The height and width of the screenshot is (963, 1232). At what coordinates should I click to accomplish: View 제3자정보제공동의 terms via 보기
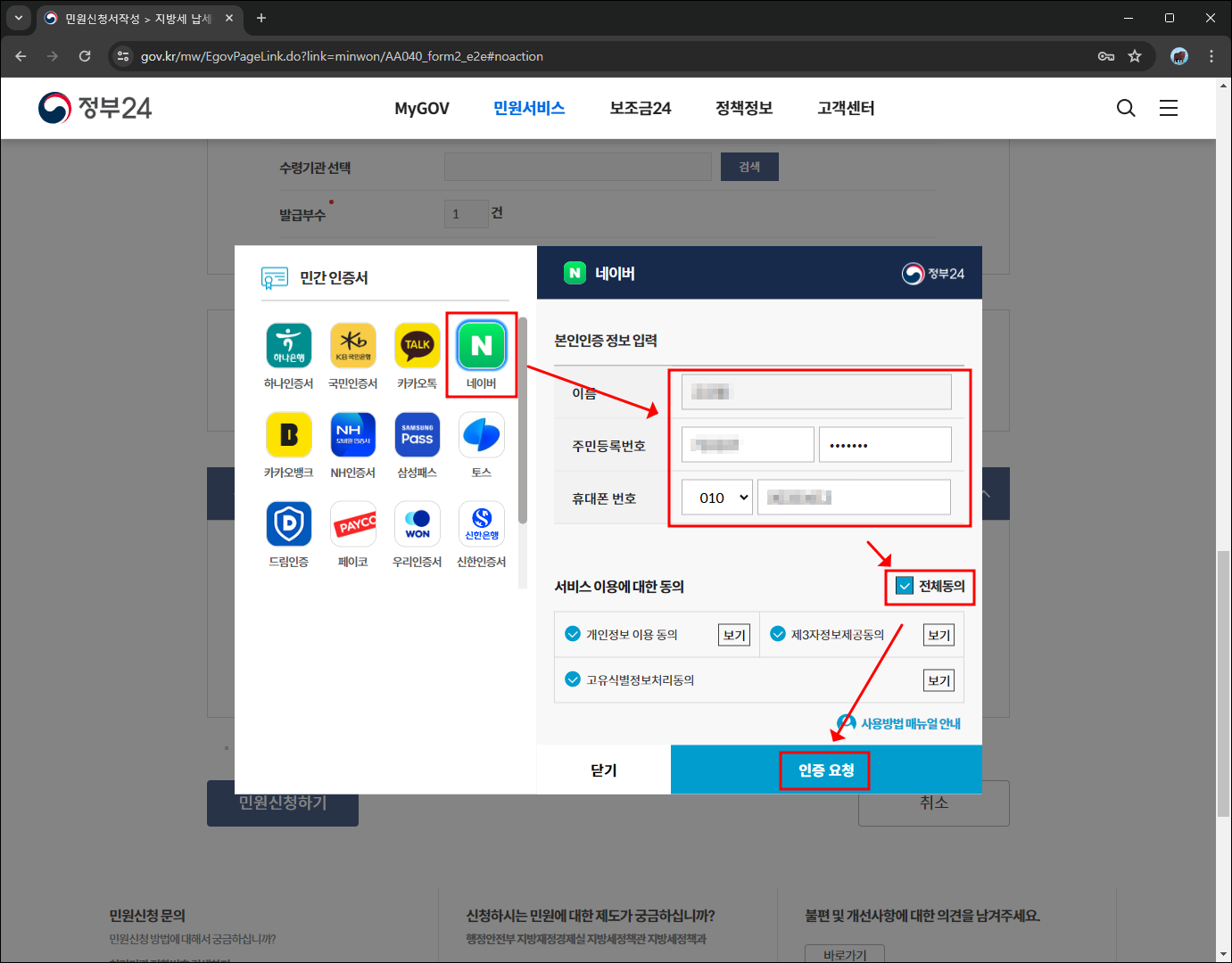[938, 635]
